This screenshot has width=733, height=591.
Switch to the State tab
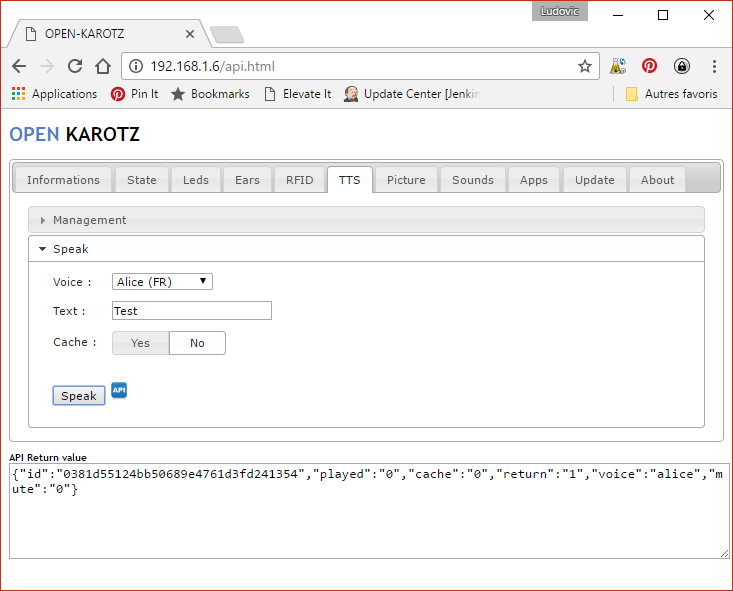(x=142, y=180)
